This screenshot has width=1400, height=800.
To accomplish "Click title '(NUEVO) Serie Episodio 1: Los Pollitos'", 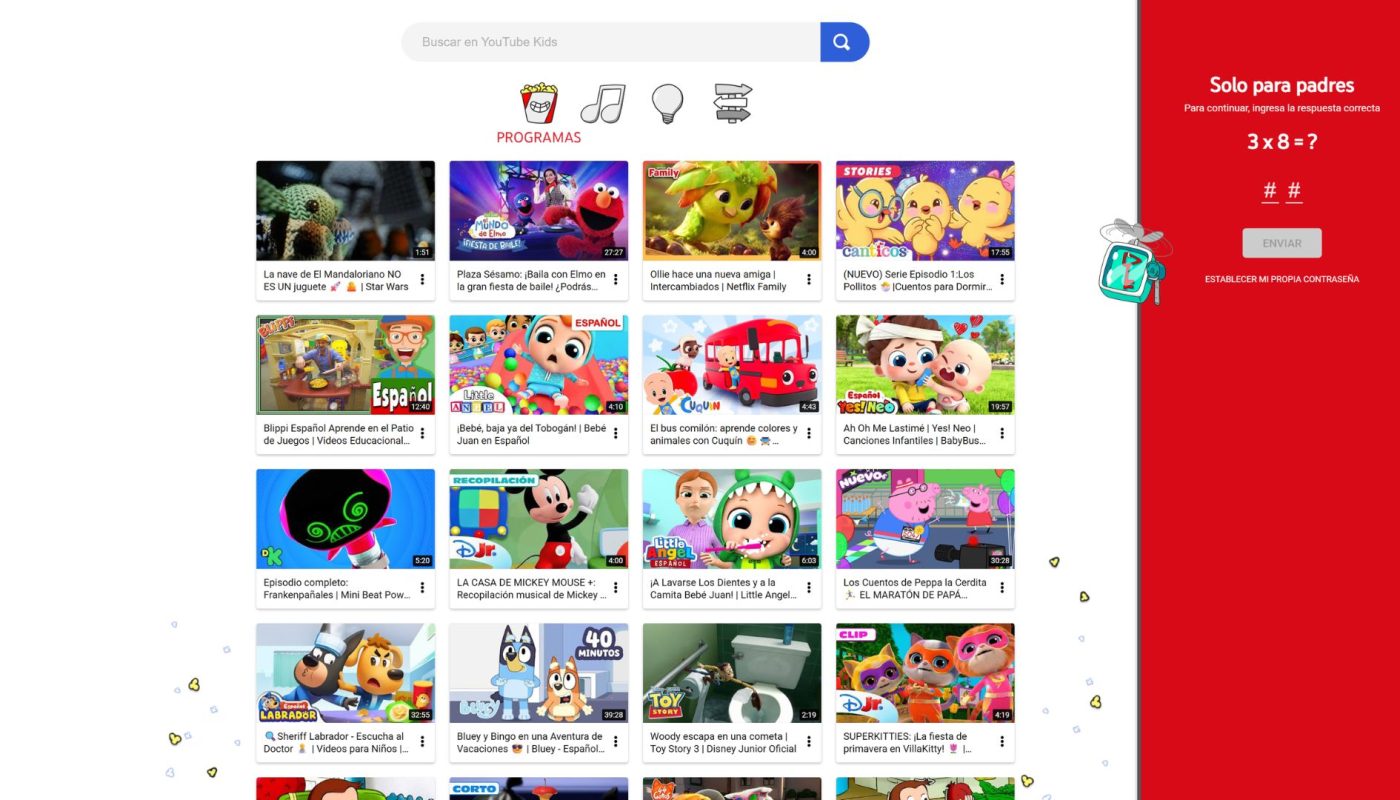I will click(x=917, y=280).
